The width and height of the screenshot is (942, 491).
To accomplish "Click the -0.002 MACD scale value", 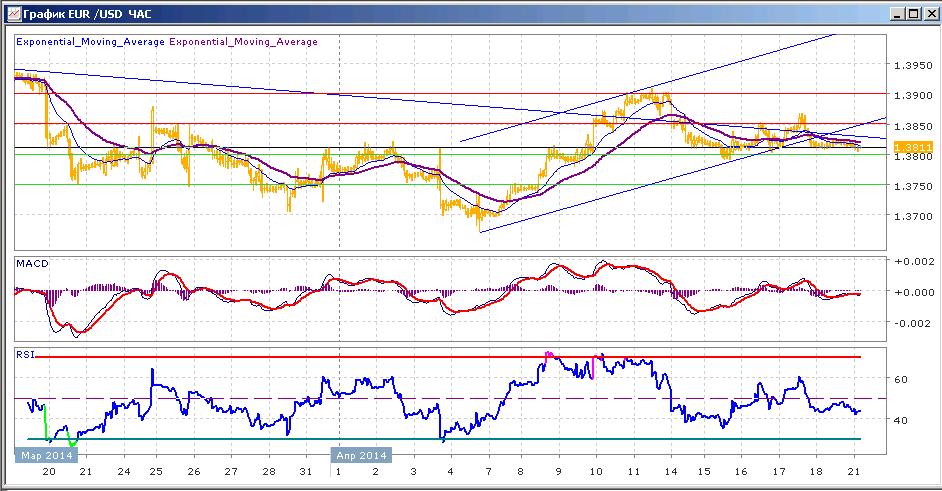I will pos(914,323).
